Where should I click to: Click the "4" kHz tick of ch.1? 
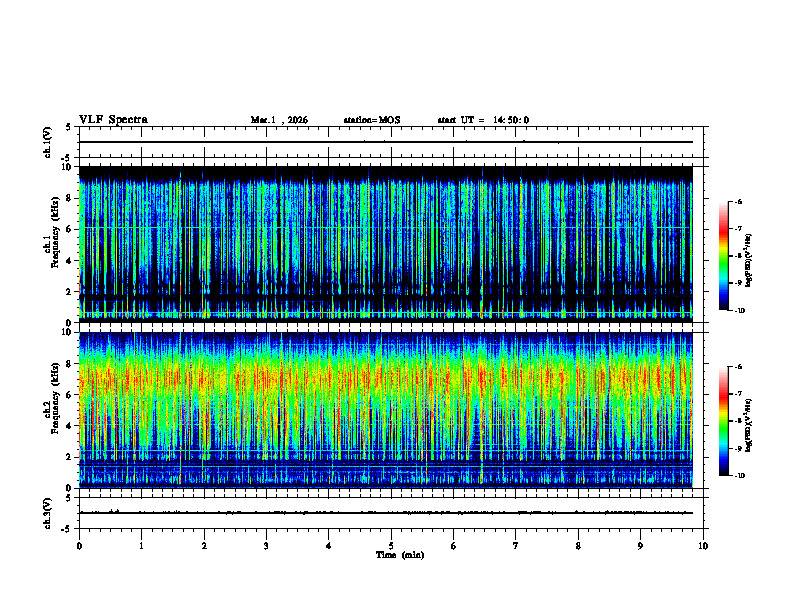click(70, 261)
